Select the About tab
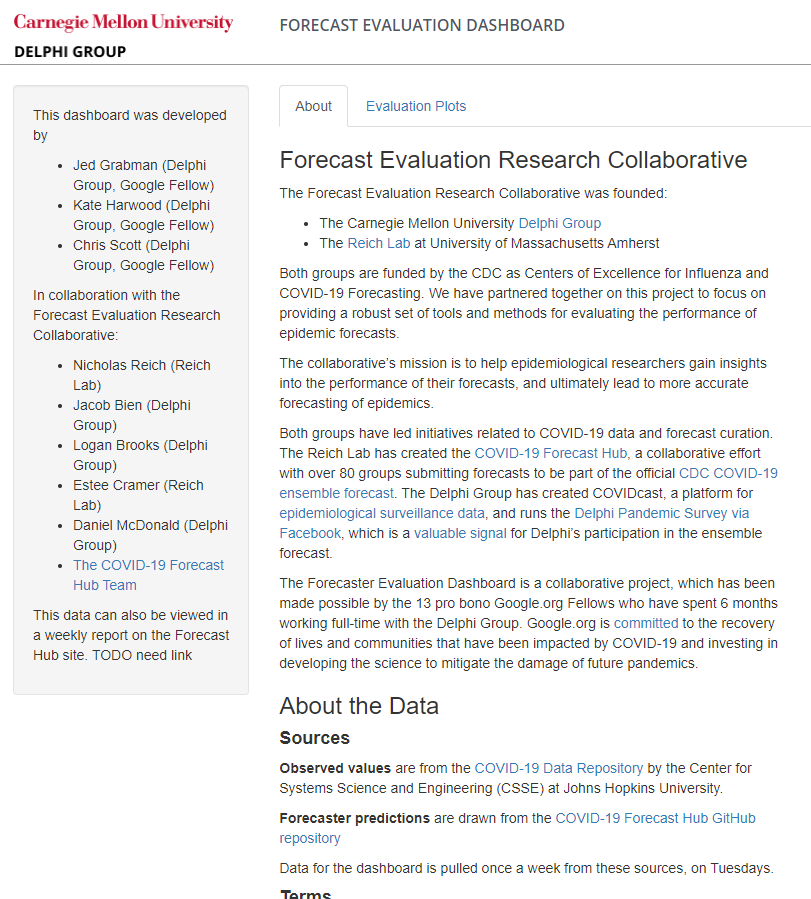The width and height of the screenshot is (811, 899). click(314, 106)
